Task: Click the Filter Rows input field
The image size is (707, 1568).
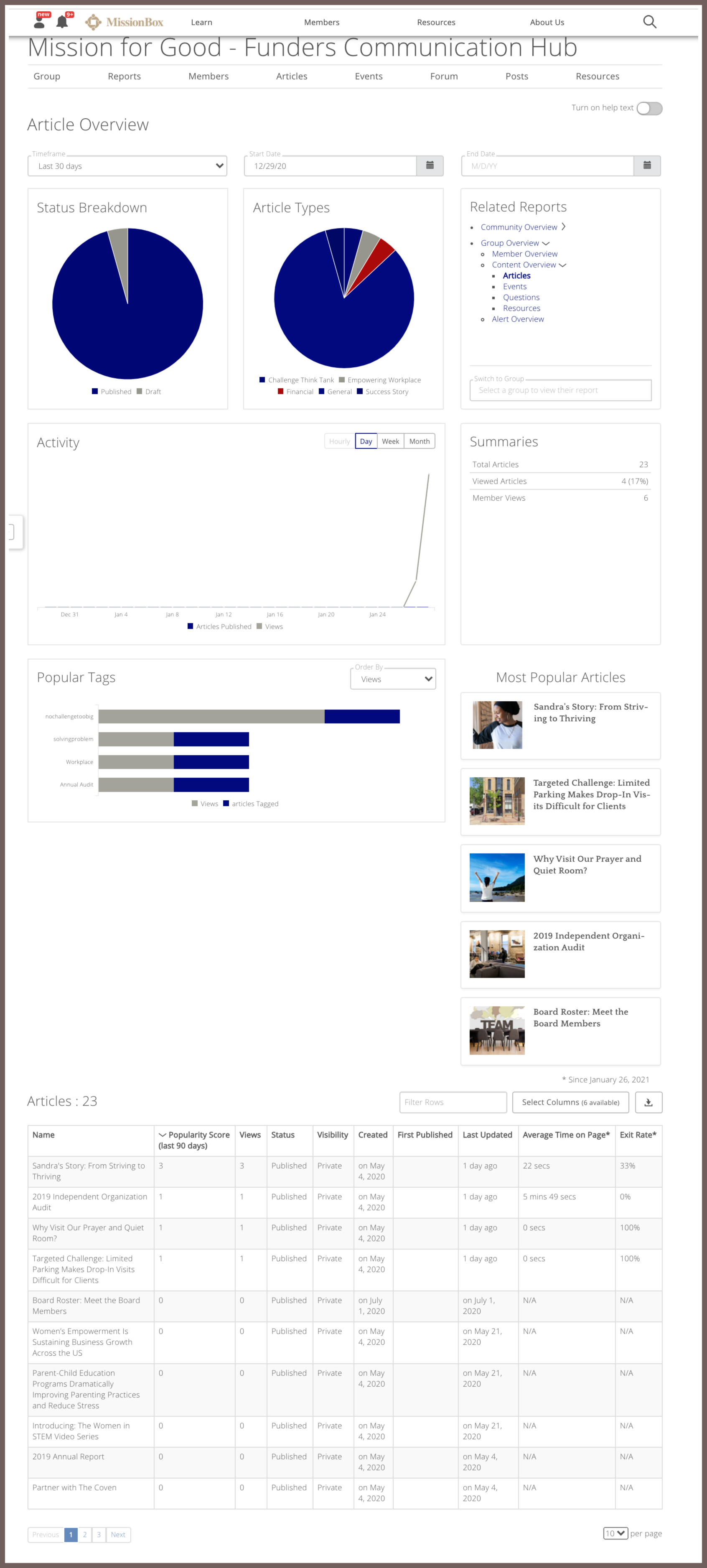Action: click(453, 1102)
